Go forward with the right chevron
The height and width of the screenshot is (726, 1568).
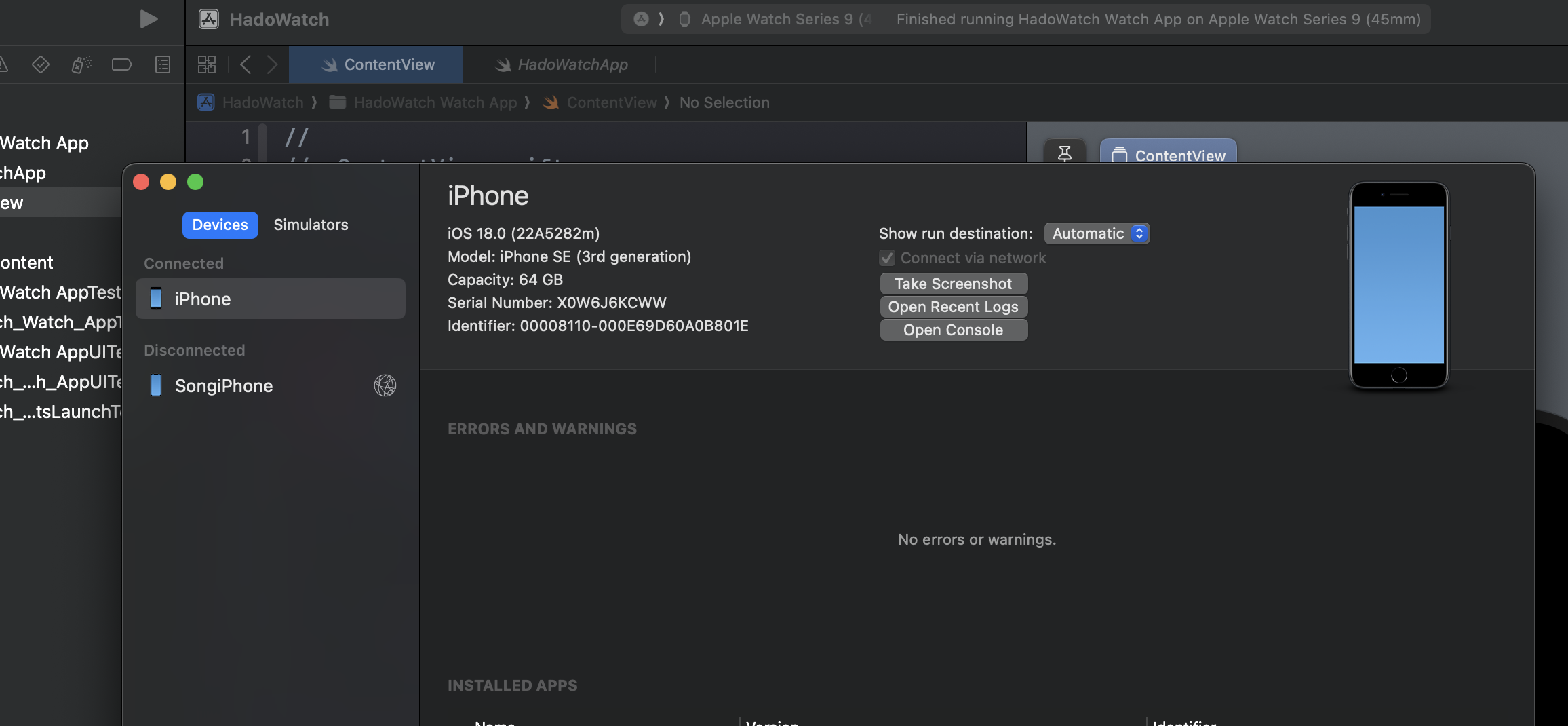click(272, 64)
